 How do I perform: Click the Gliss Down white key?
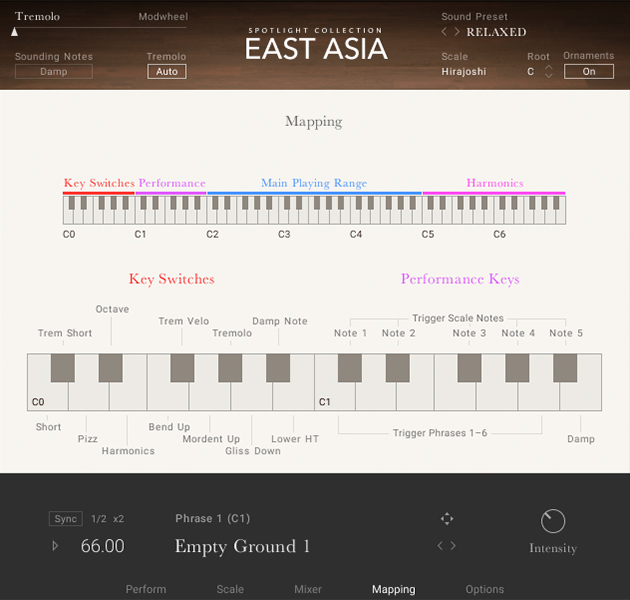(x=252, y=396)
